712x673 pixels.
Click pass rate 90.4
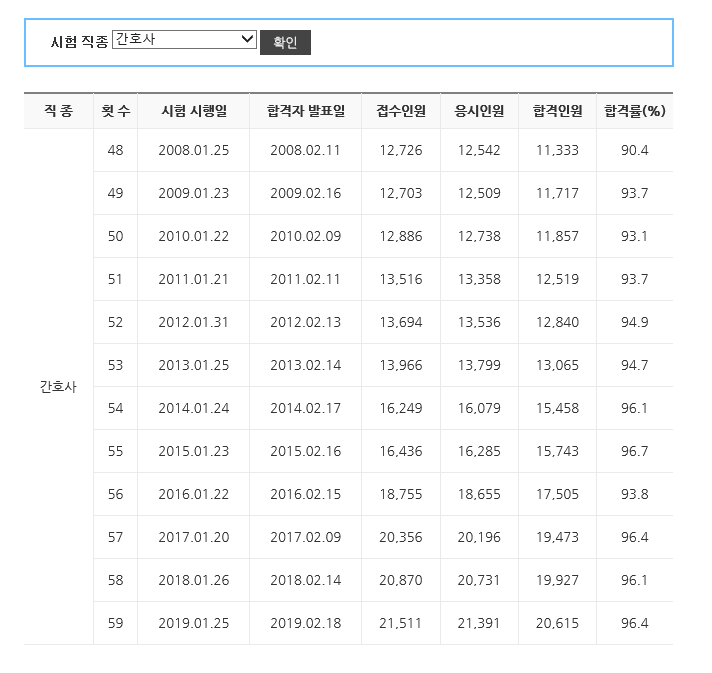point(635,150)
